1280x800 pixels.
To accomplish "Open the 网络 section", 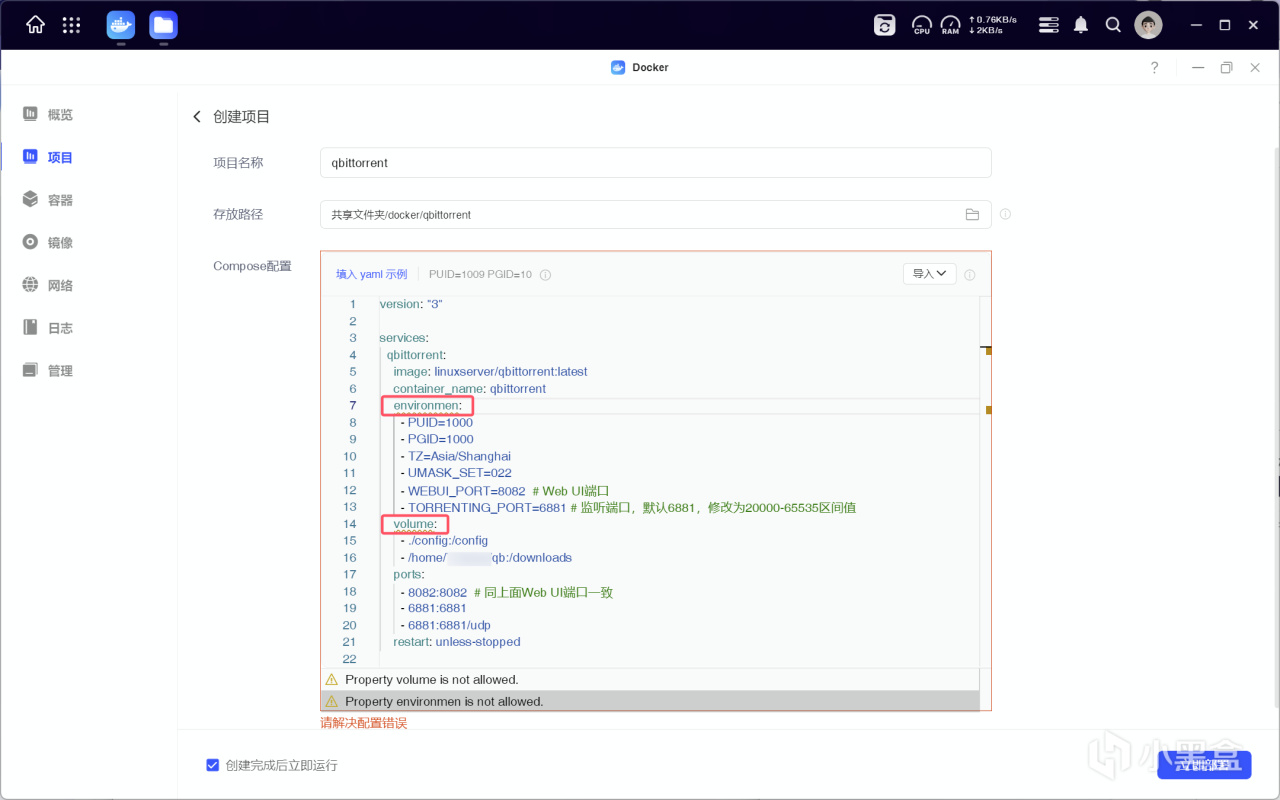I will click(48, 285).
